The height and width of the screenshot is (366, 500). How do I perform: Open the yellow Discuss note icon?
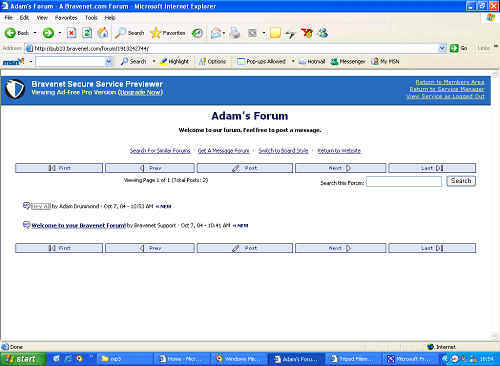[x=275, y=33]
